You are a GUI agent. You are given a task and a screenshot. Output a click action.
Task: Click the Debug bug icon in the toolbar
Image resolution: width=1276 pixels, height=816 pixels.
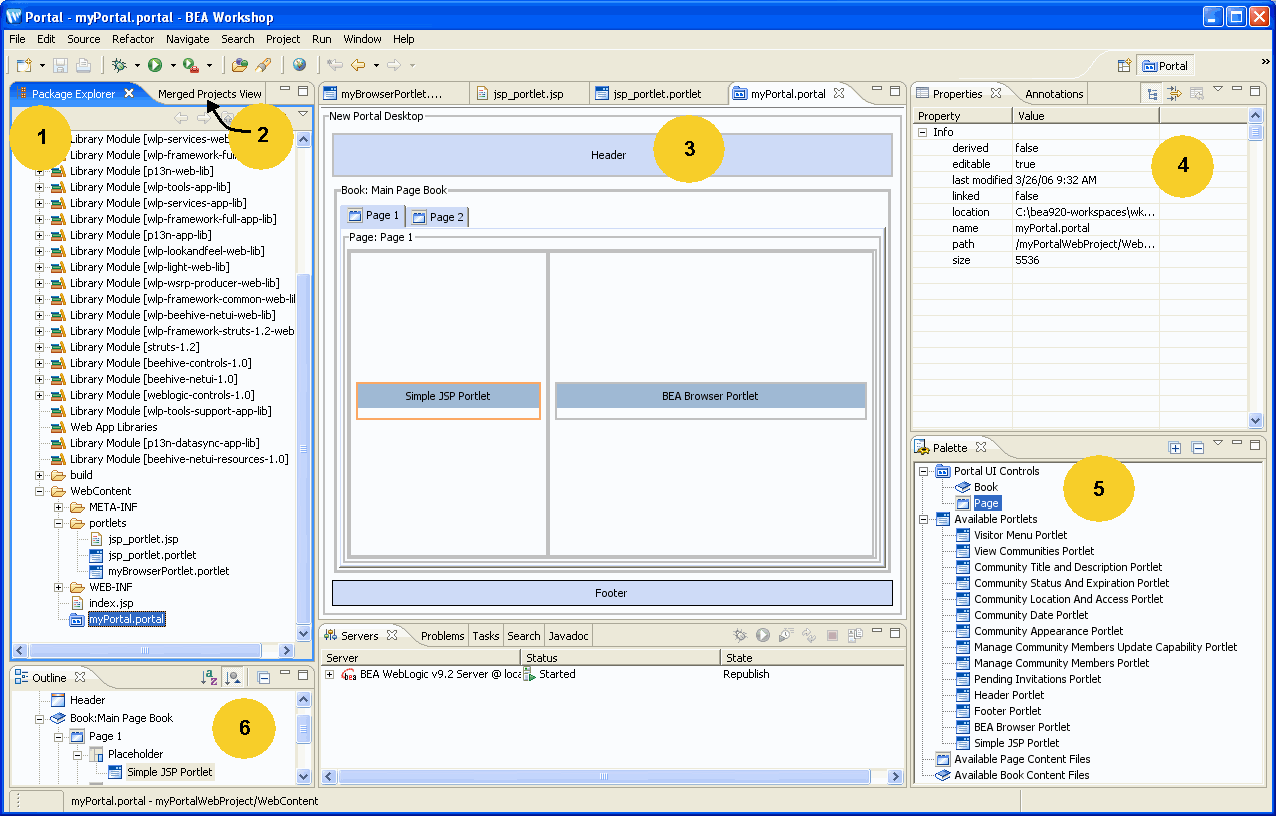coord(119,65)
